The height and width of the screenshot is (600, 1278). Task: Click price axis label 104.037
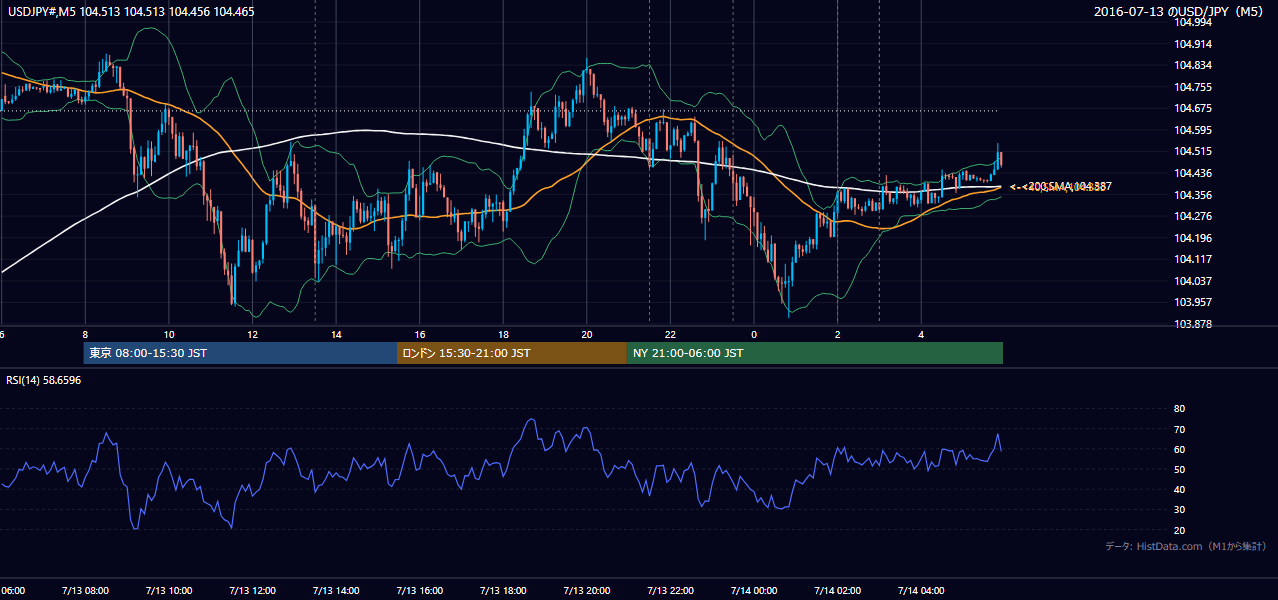tap(1192, 281)
